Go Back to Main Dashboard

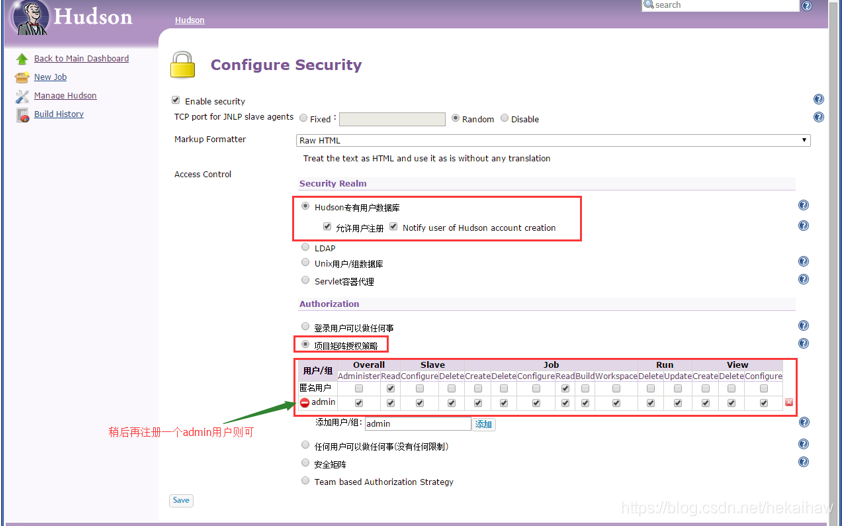pos(81,59)
